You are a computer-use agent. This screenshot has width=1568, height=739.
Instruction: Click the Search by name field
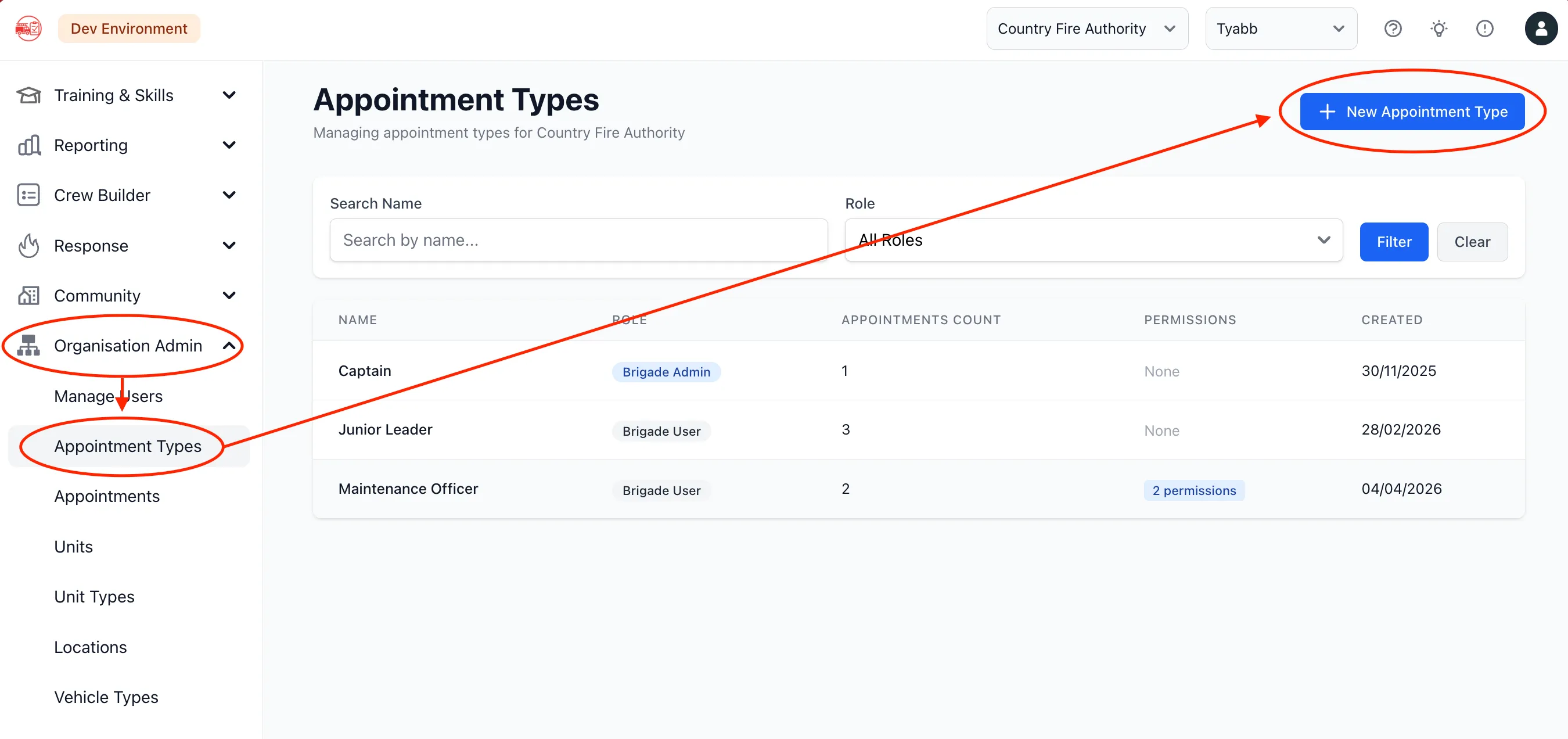tap(578, 241)
